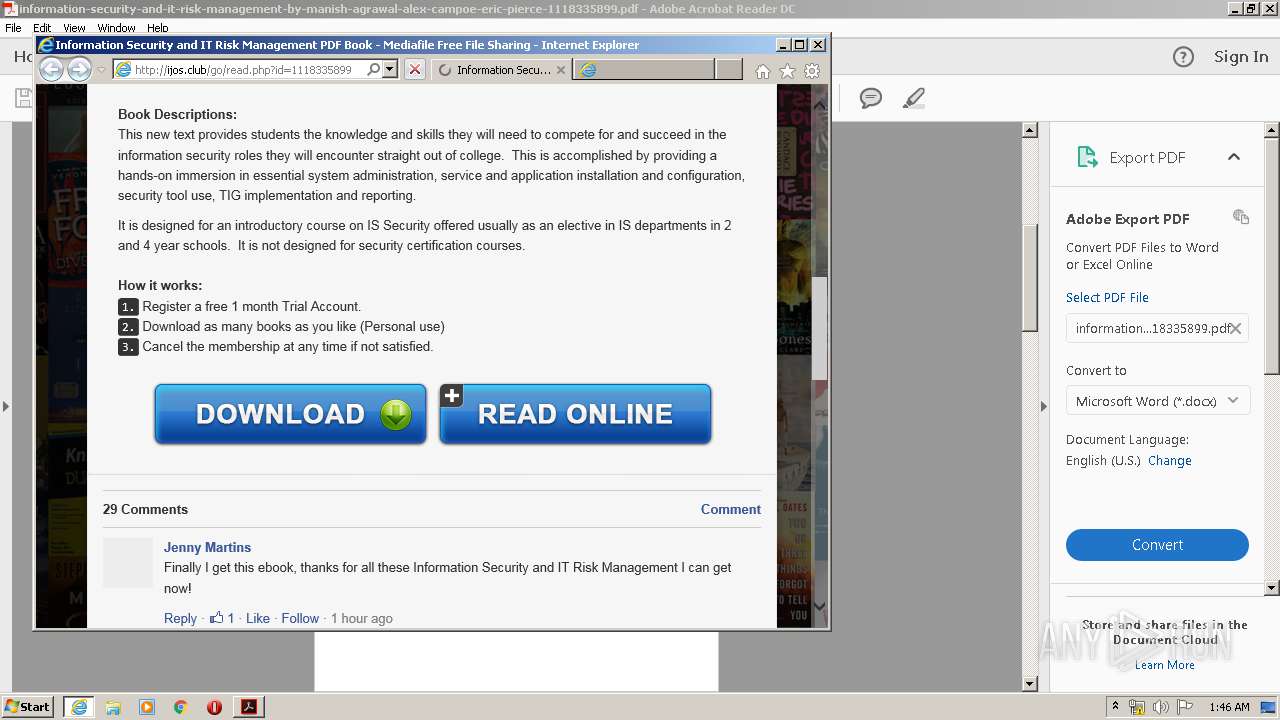Select the Acrobat highlight pen tool

(x=913, y=98)
